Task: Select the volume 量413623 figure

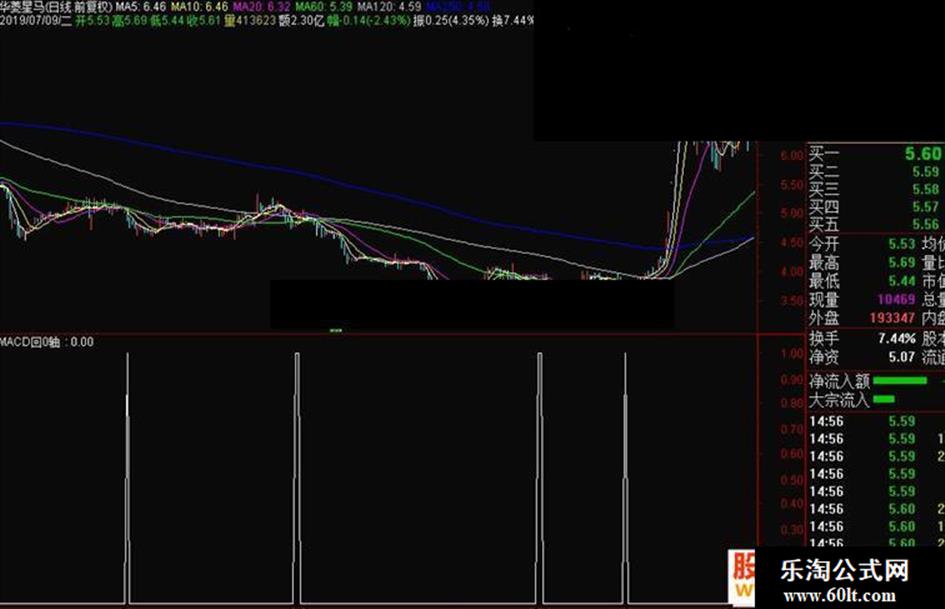Action: [250, 21]
